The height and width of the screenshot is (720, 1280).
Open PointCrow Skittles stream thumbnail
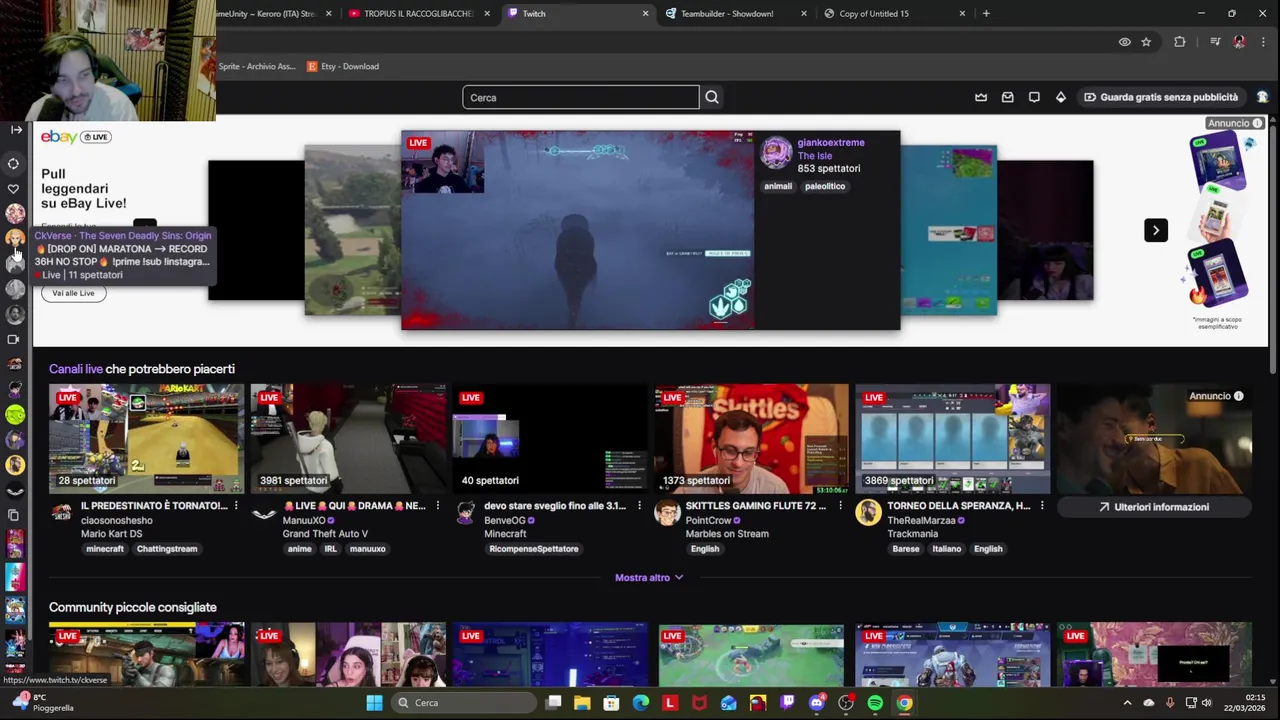(x=751, y=439)
